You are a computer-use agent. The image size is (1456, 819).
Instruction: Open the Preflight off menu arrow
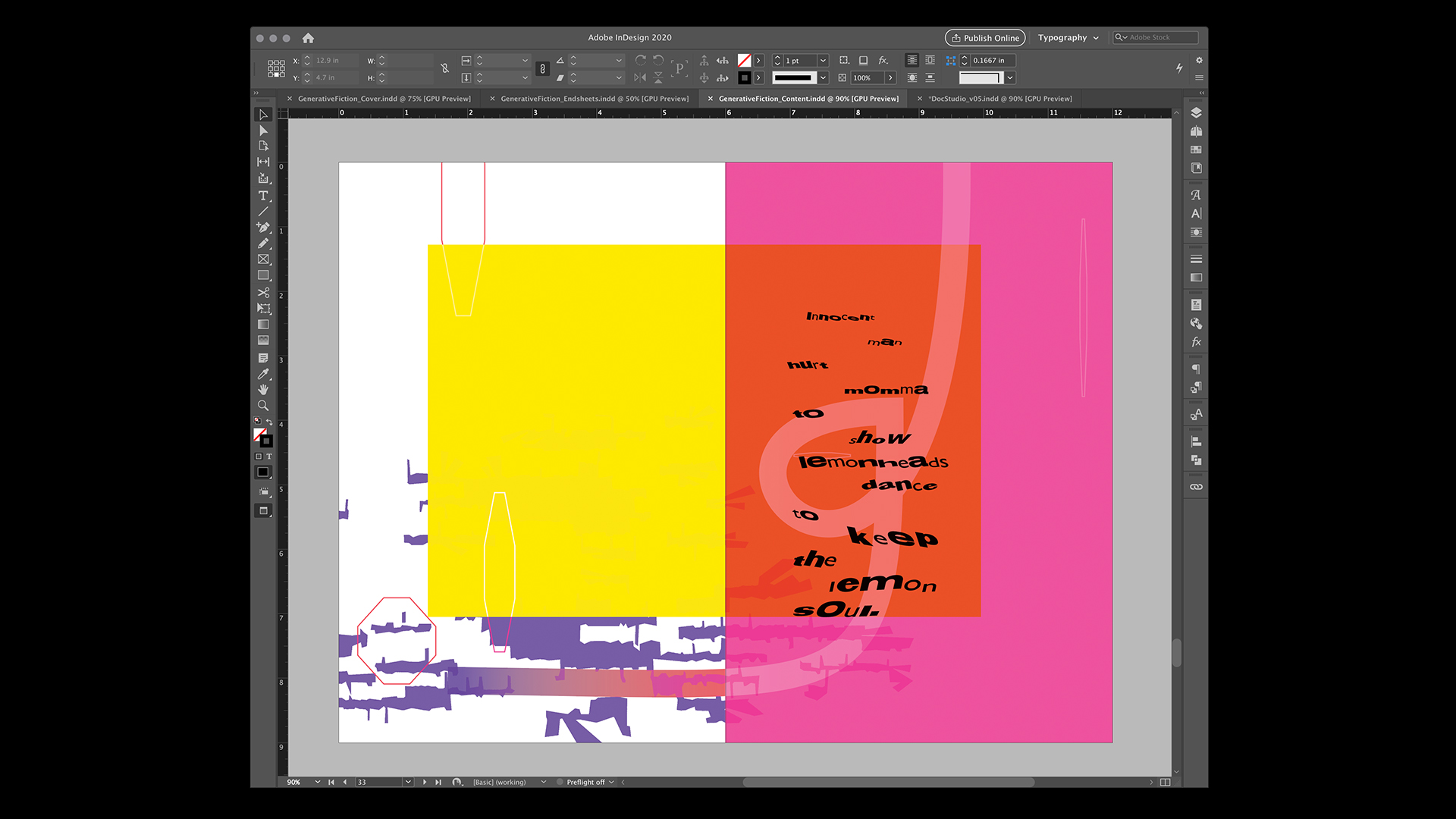point(611,782)
